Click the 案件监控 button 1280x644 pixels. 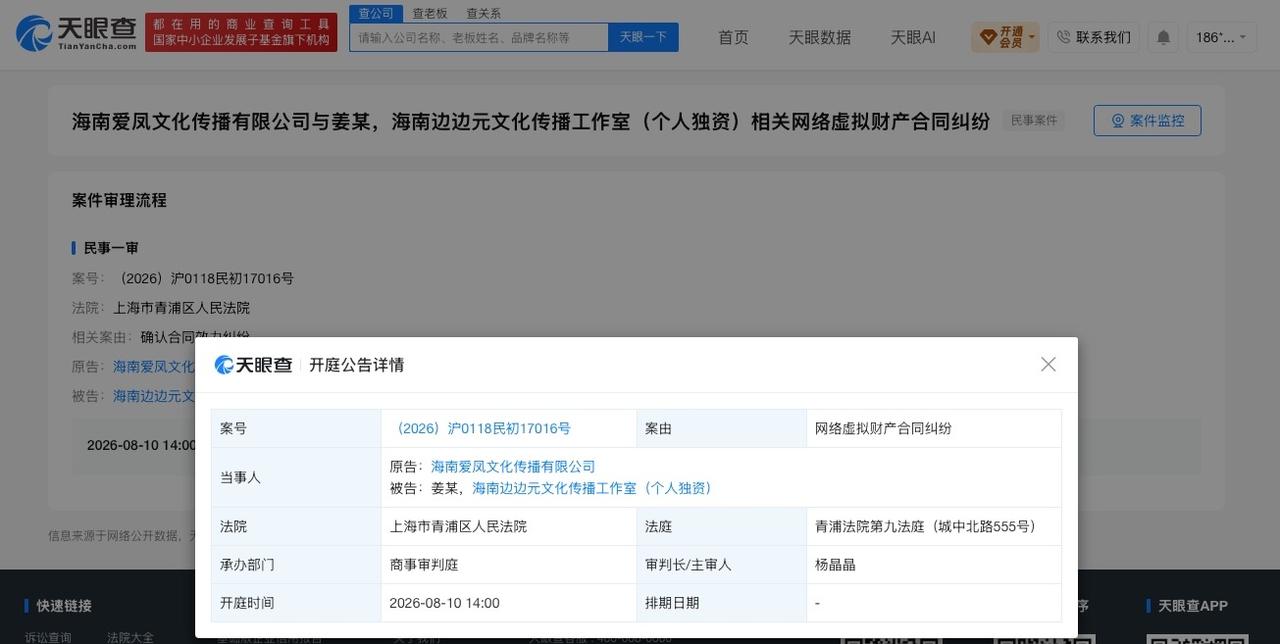pos(1147,120)
